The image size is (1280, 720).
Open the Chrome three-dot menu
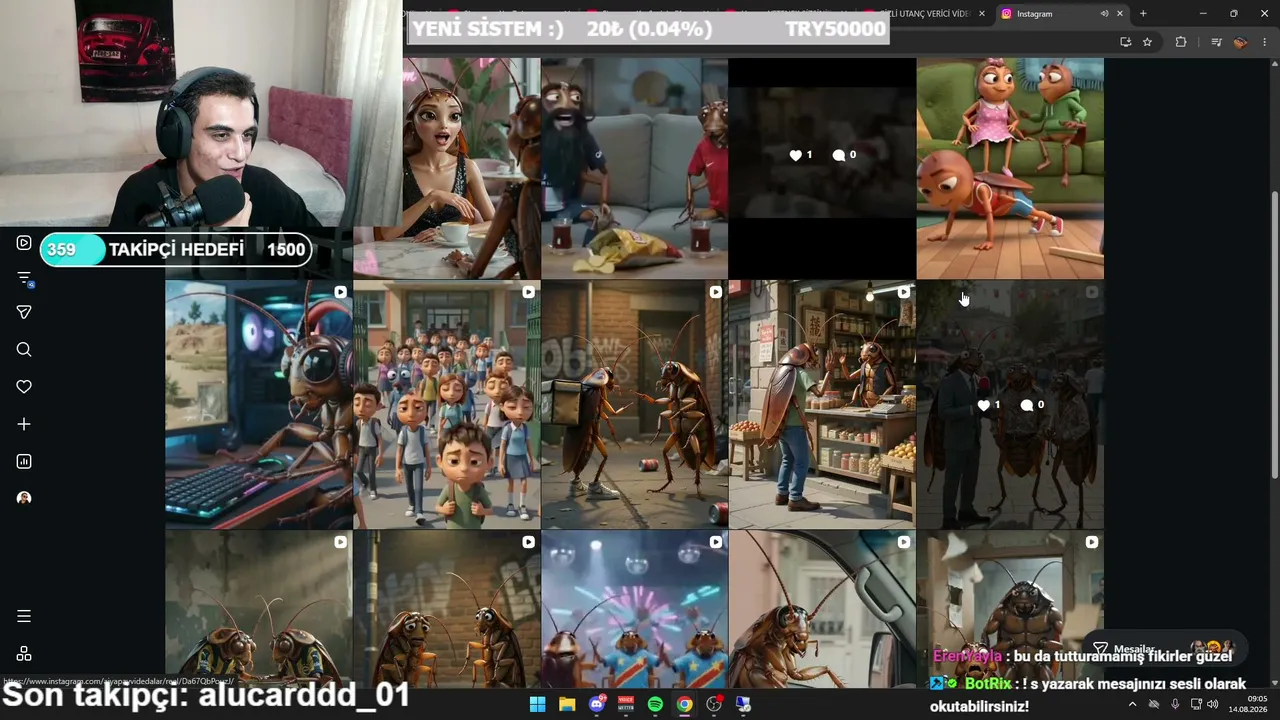point(1265,42)
